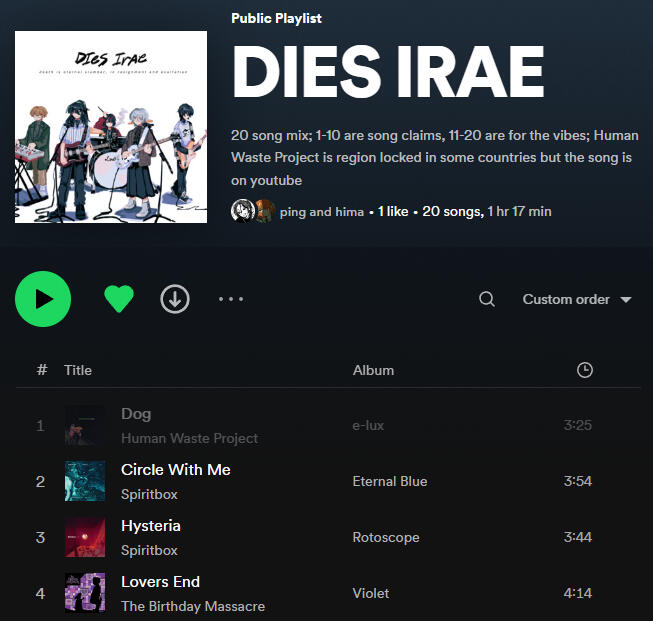653x621 pixels.
Task: Toggle the green heart like button
Action: click(119, 299)
